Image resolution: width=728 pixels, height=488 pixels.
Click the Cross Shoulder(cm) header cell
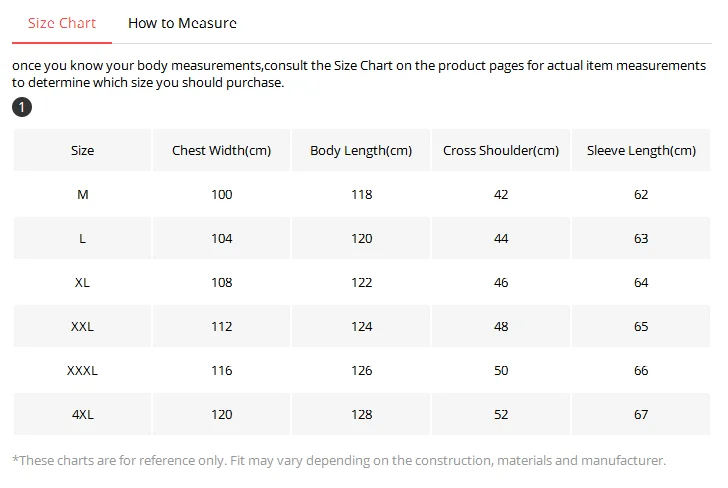click(501, 150)
